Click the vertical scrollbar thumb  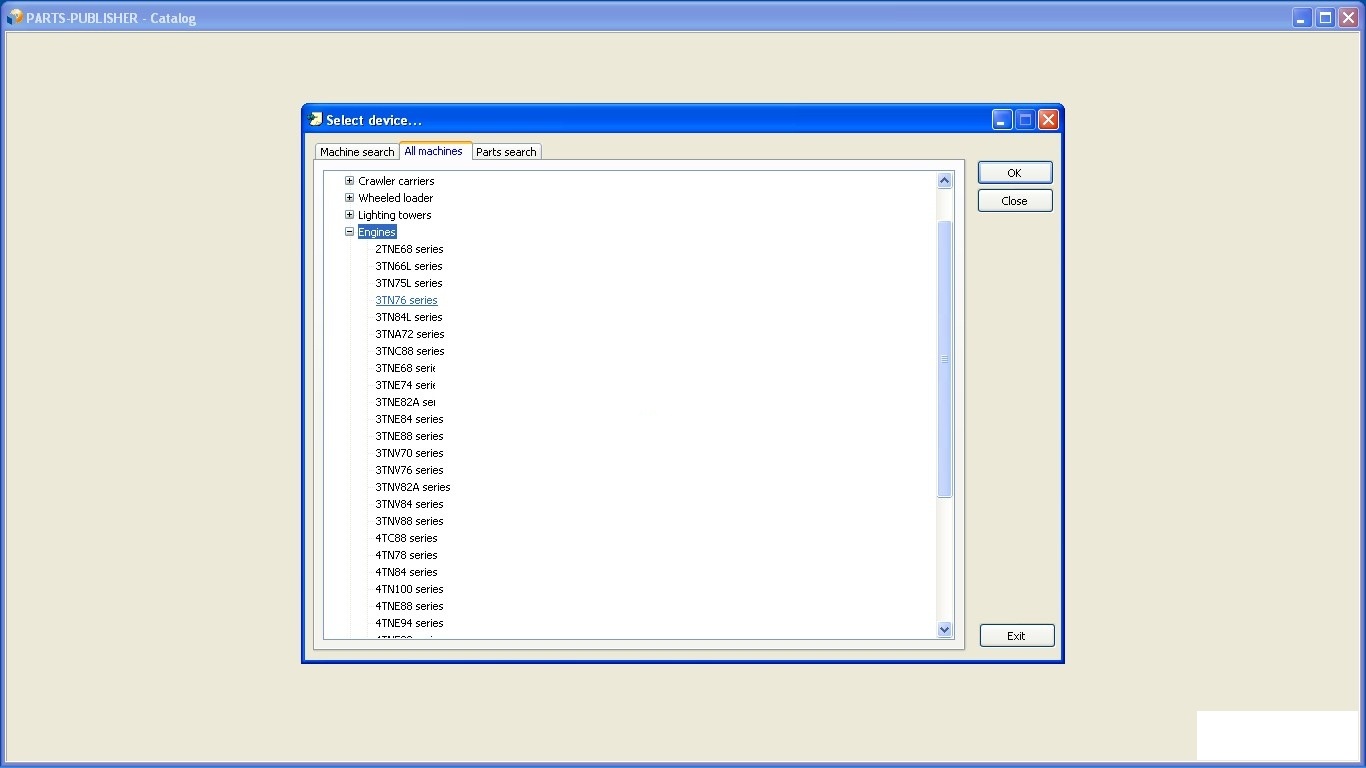(x=944, y=358)
